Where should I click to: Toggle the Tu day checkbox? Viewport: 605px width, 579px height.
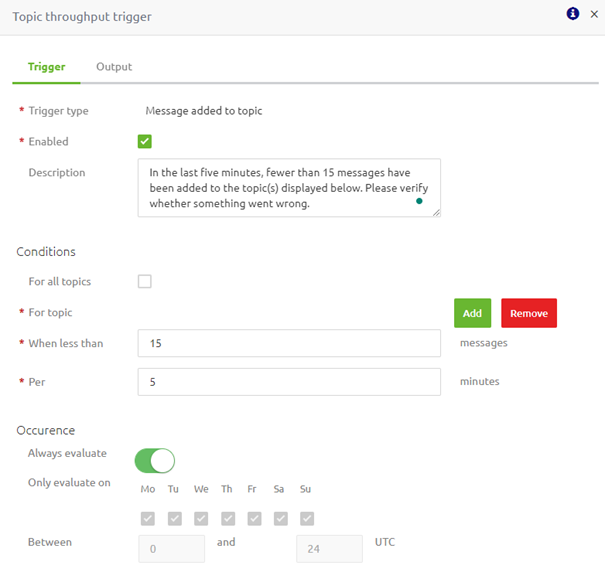coord(175,519)
